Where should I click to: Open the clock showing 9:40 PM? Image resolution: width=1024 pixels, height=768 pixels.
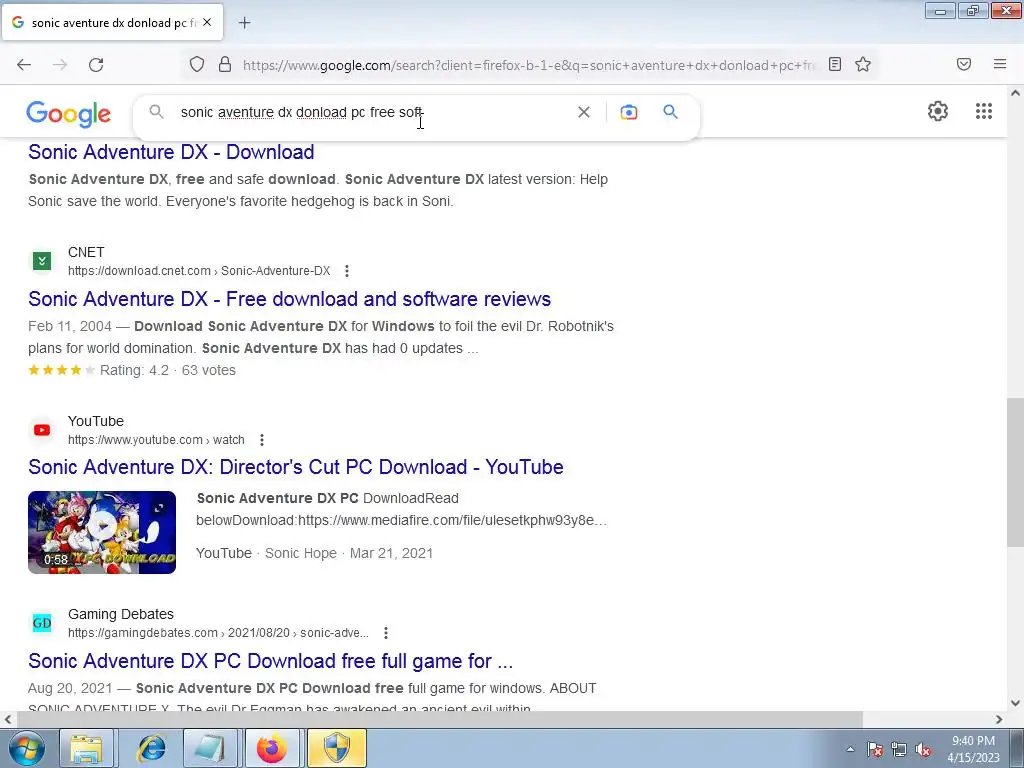[973, 748]
